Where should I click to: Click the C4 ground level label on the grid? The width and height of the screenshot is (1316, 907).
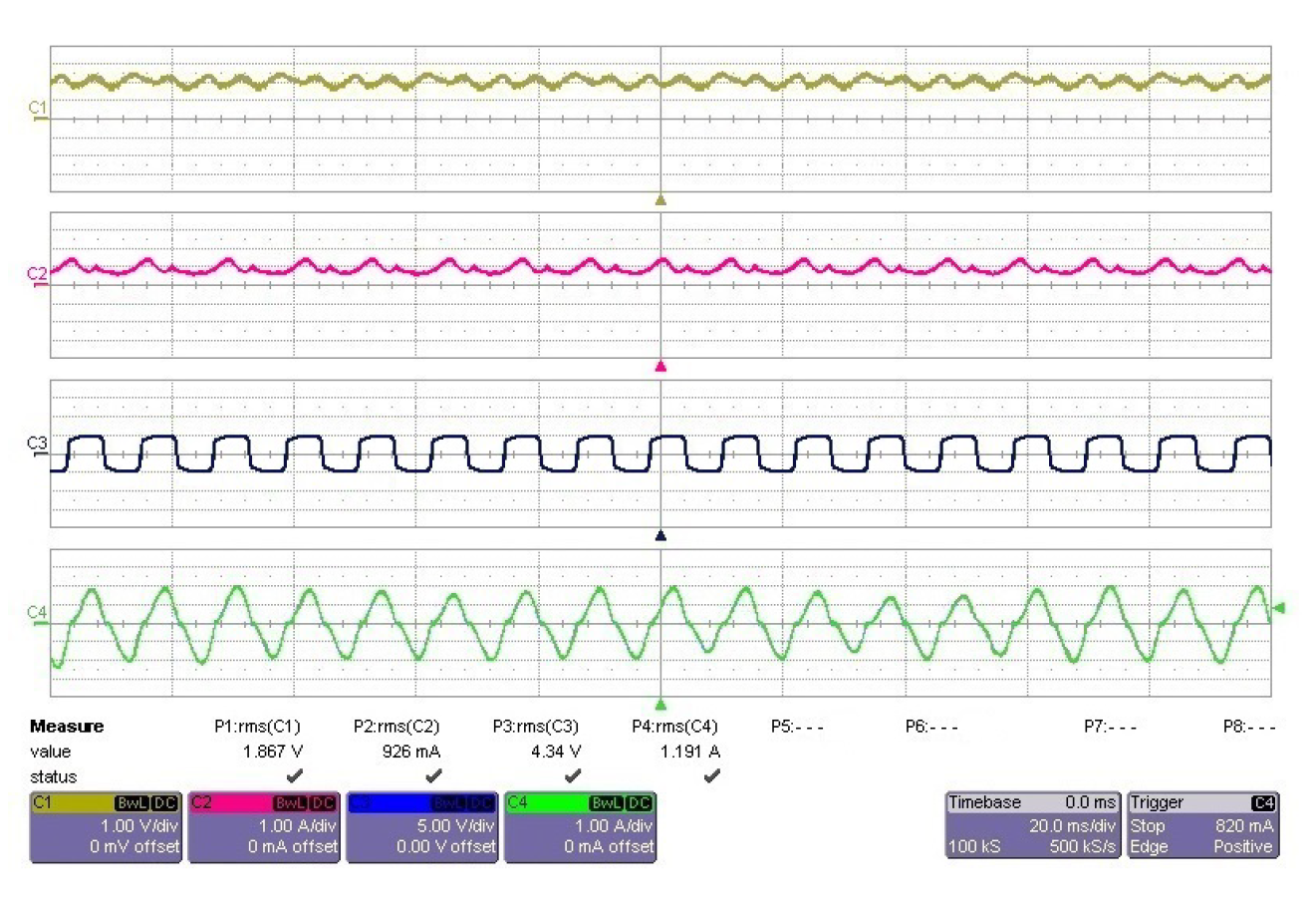(x=37, y=614)
